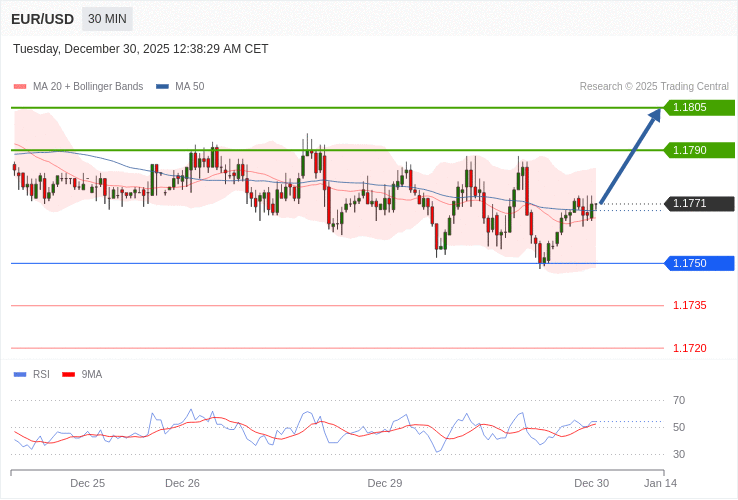This screenshot has height=500, width=738.
Task: Select the Dec 26 date label
Action: point(182,483)
